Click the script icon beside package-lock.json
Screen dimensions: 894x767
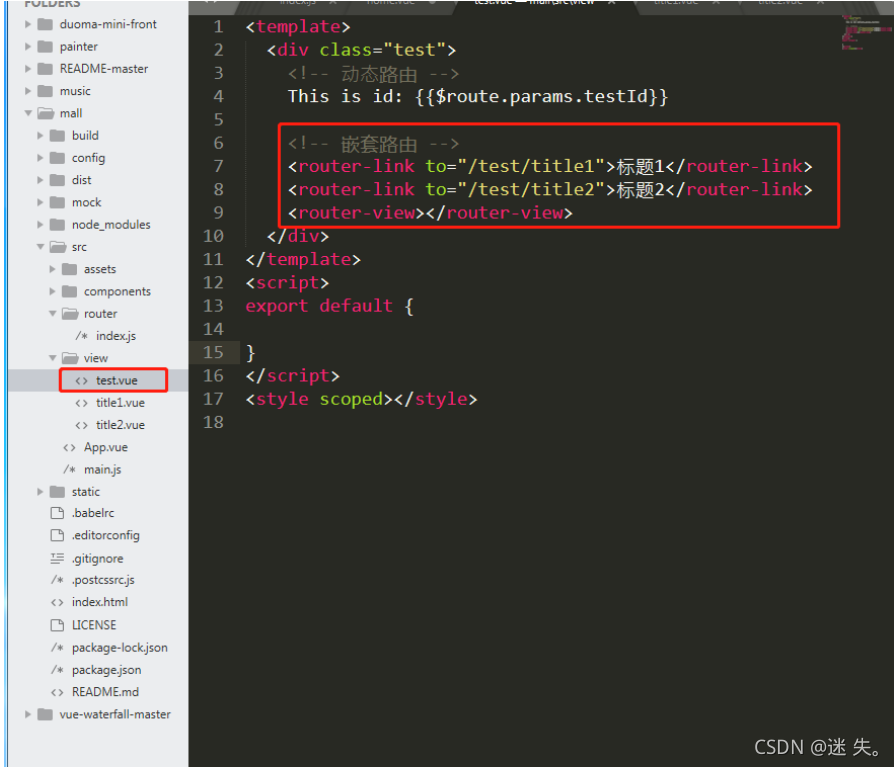point(57,647)
